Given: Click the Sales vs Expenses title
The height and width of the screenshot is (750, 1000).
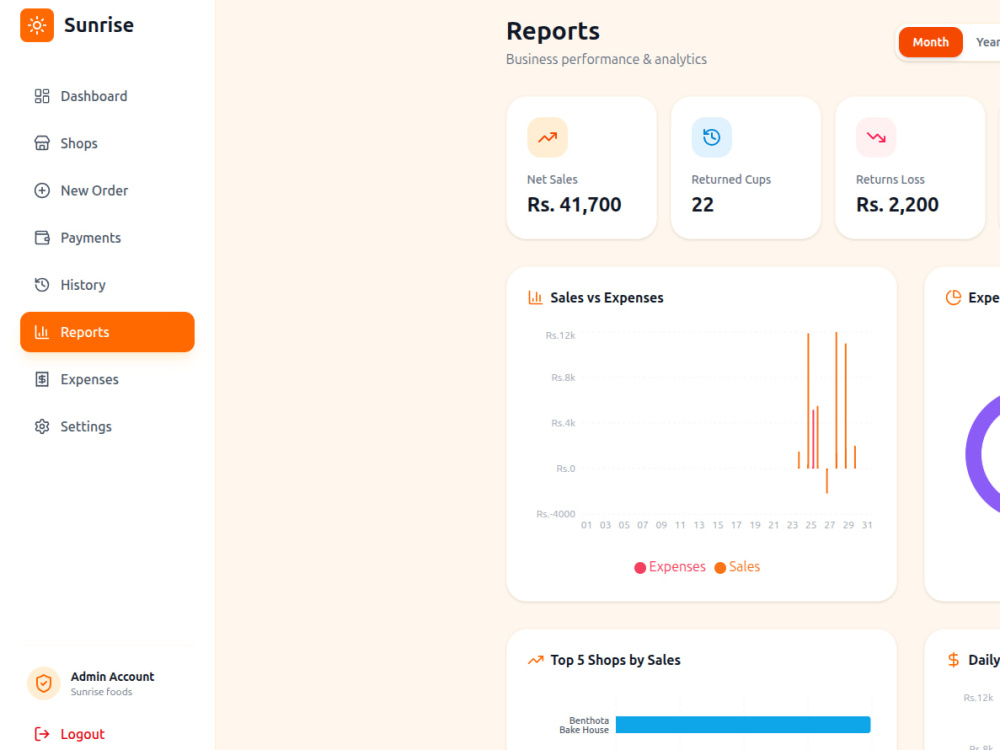Looking at the screenshot, I should 607,298.
